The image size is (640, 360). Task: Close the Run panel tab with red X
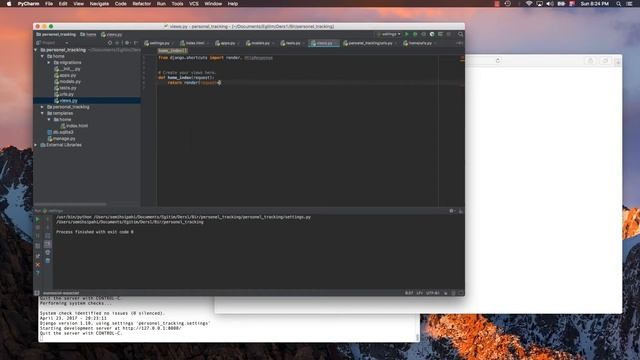click(38, 265)
